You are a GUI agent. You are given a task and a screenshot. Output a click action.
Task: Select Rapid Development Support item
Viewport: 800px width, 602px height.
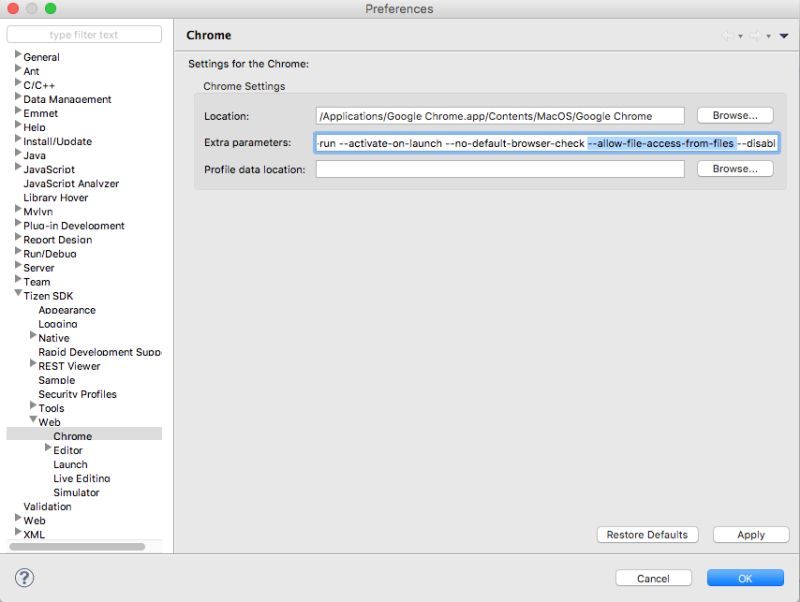99,352
